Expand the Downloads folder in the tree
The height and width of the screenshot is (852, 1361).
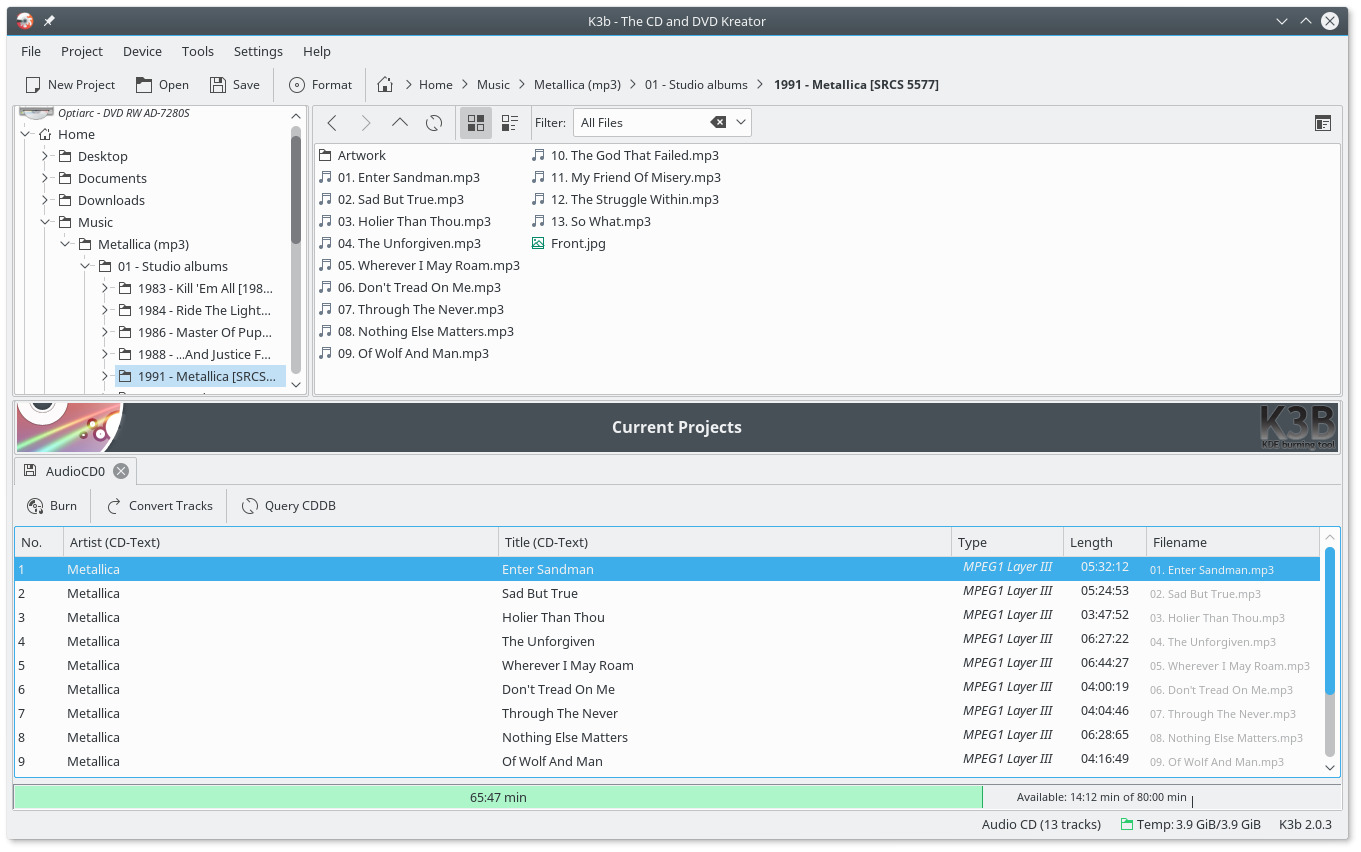(45, 200)
